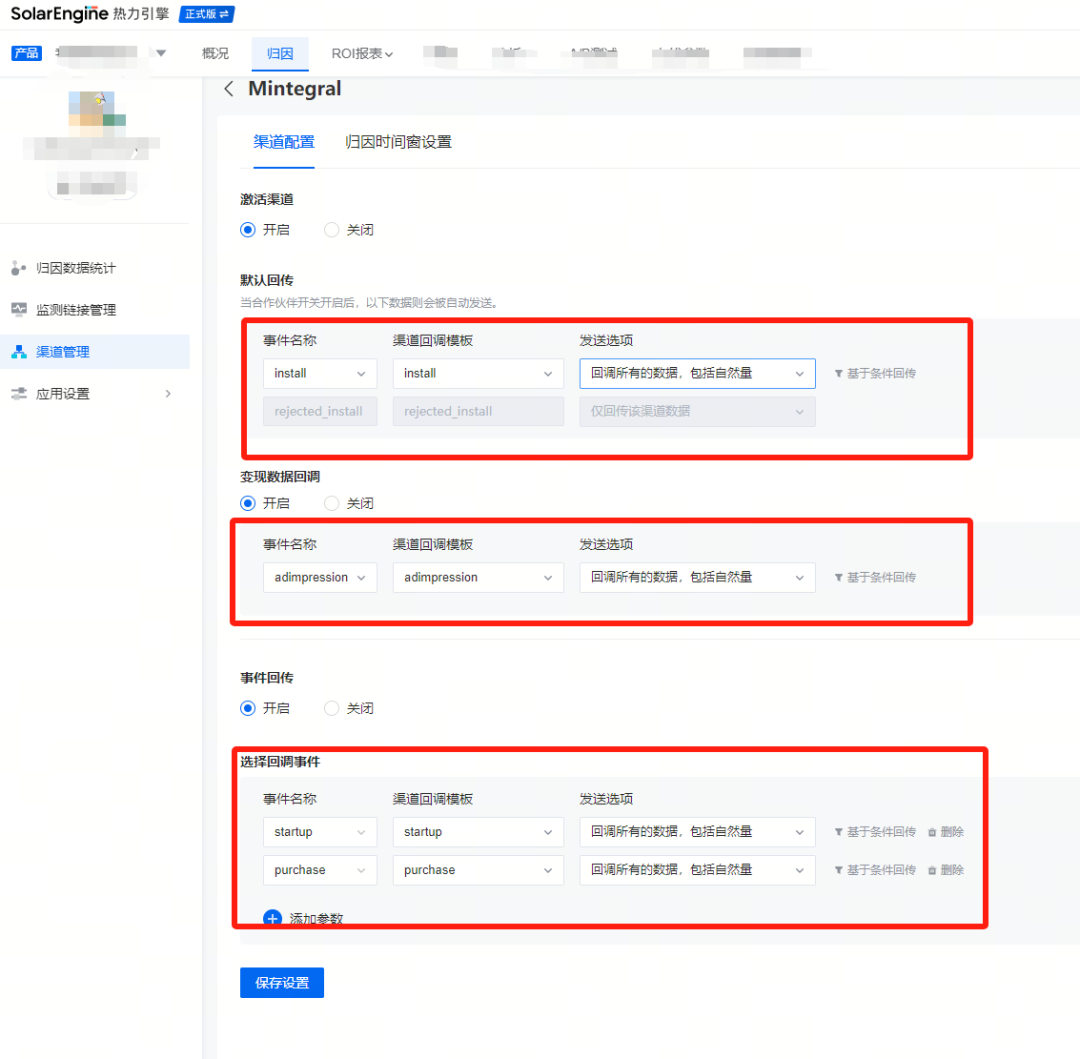Expand the 应用设置 sidebar chevron
1080x1059 pixels.
(x=168, y=394)
